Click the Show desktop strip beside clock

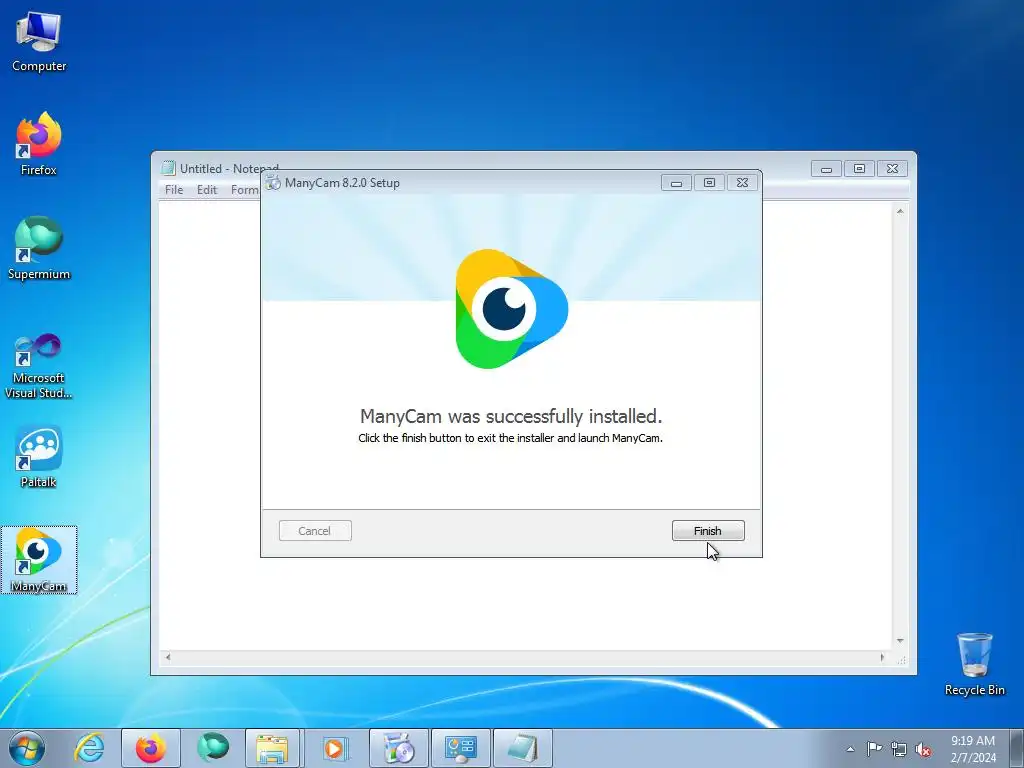1017,748
